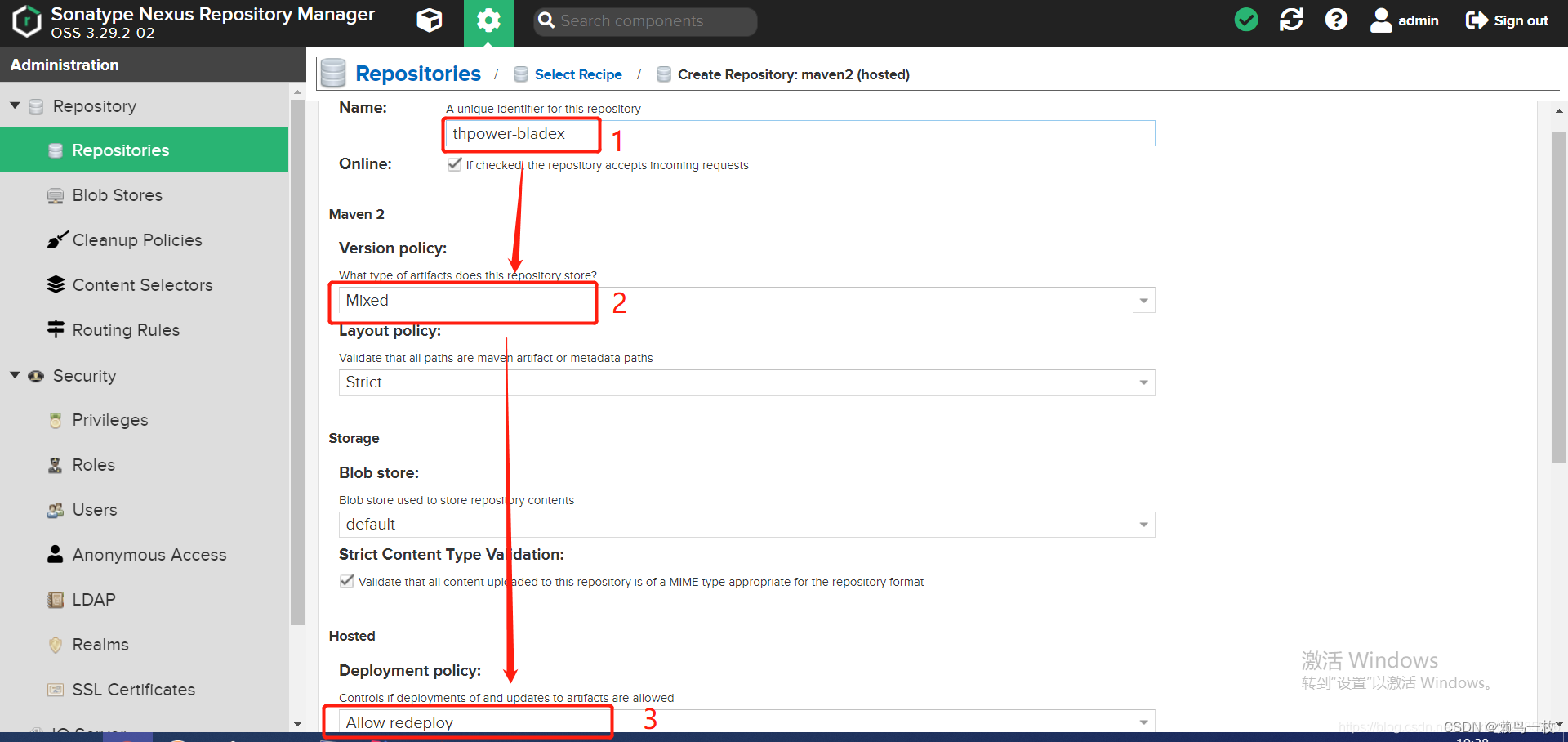Click the Privileges badge icon
This screenshot has width=1568, height=742.
point(56,420)
